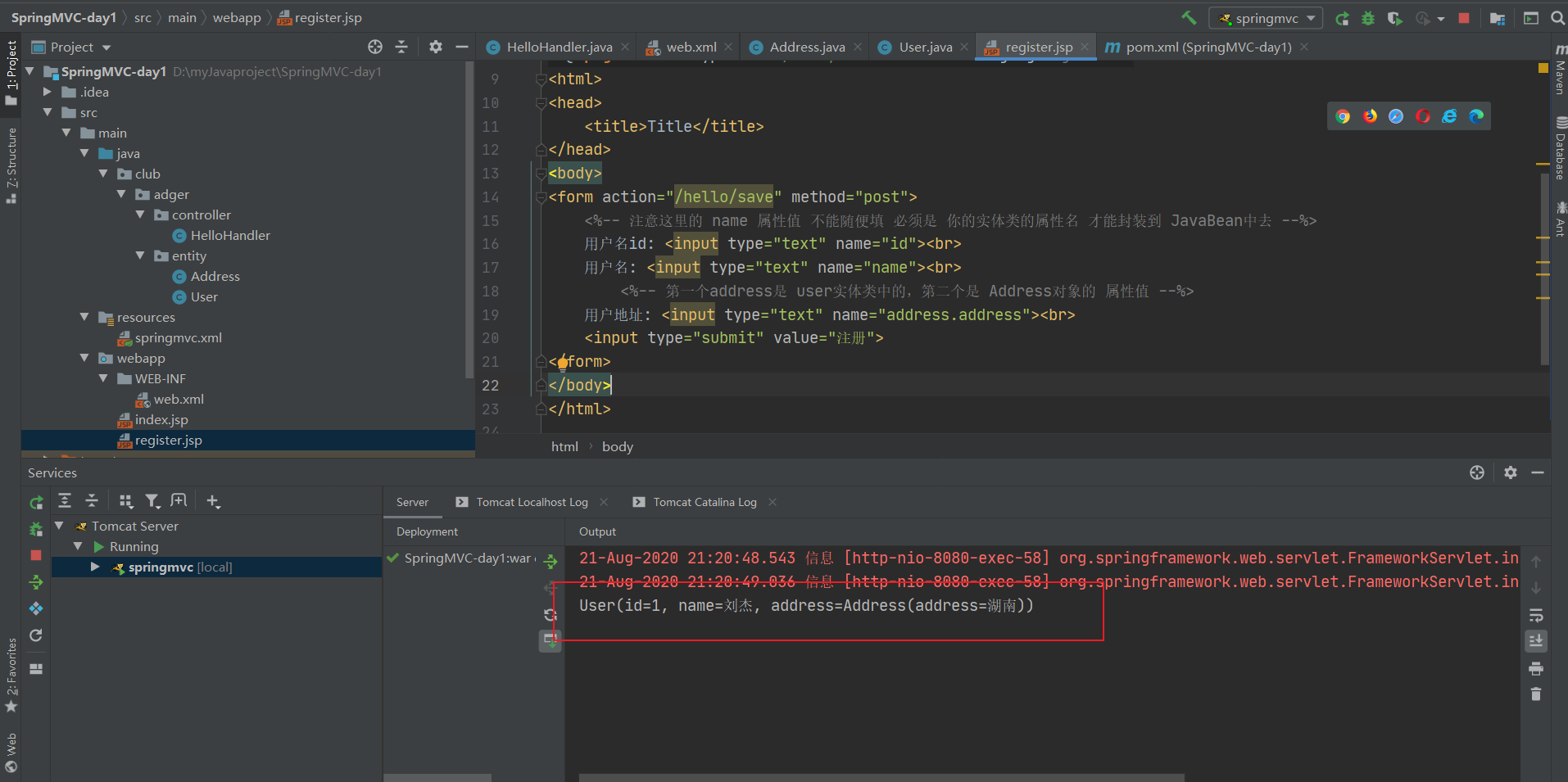
Task: Switch to HelloHandler.java tab
Action: tap(559, 47)
